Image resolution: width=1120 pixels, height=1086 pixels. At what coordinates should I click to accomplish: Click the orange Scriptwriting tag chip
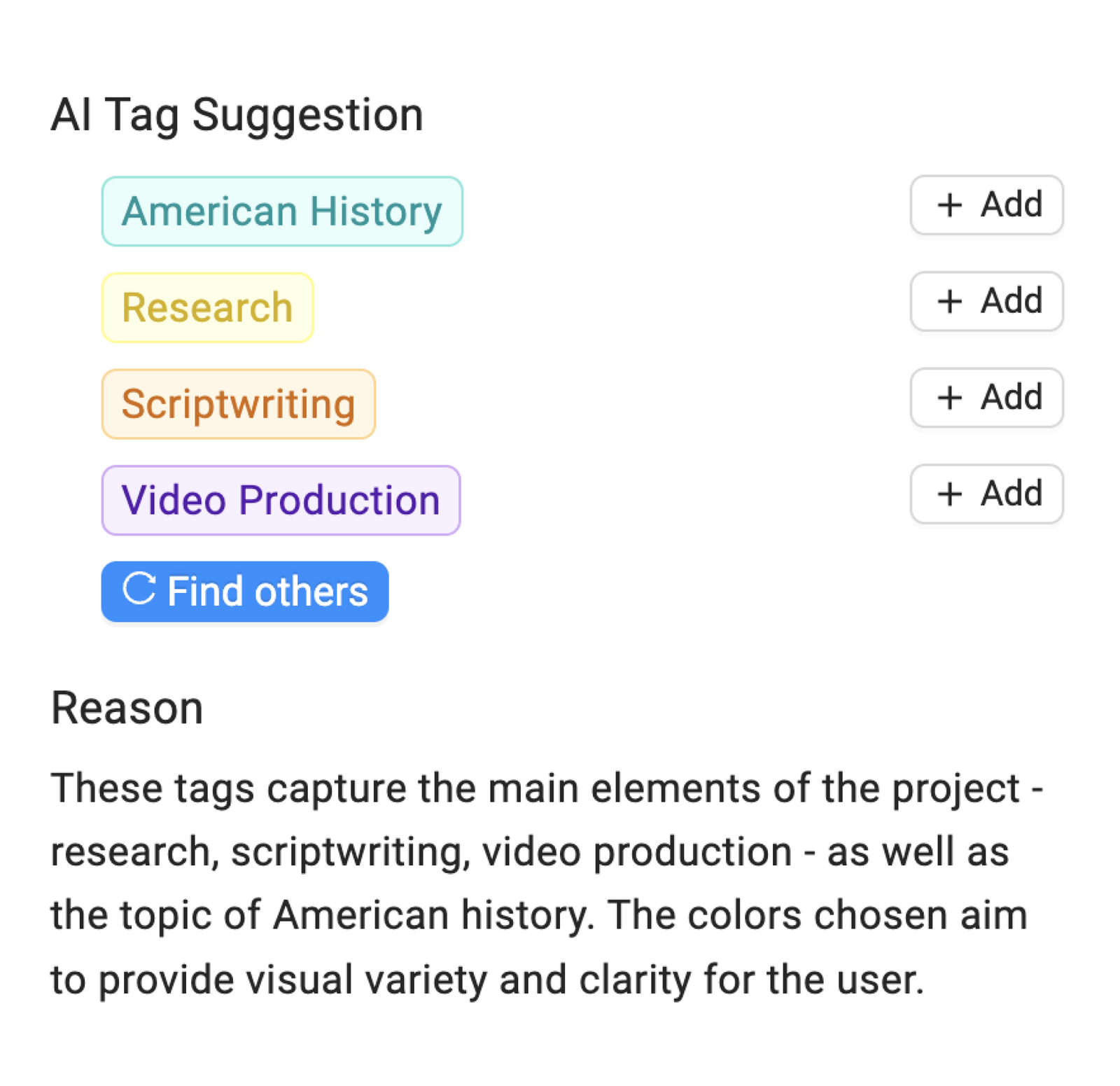pos(238,404)
